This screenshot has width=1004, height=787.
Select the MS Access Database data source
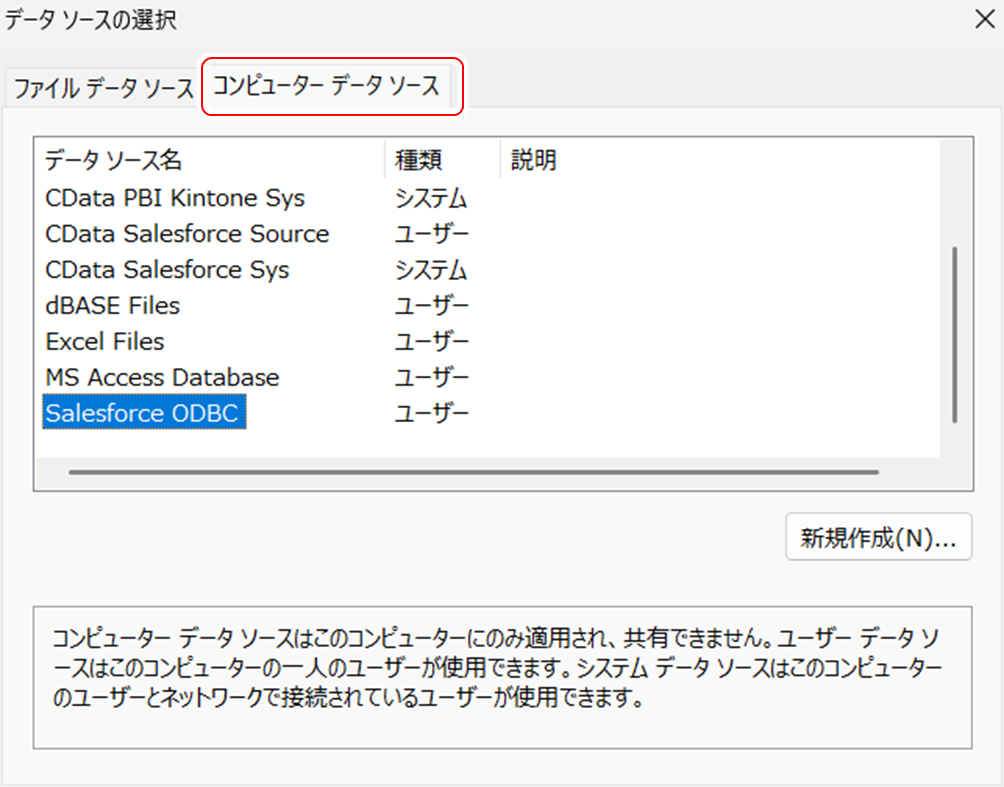(162, 377)
